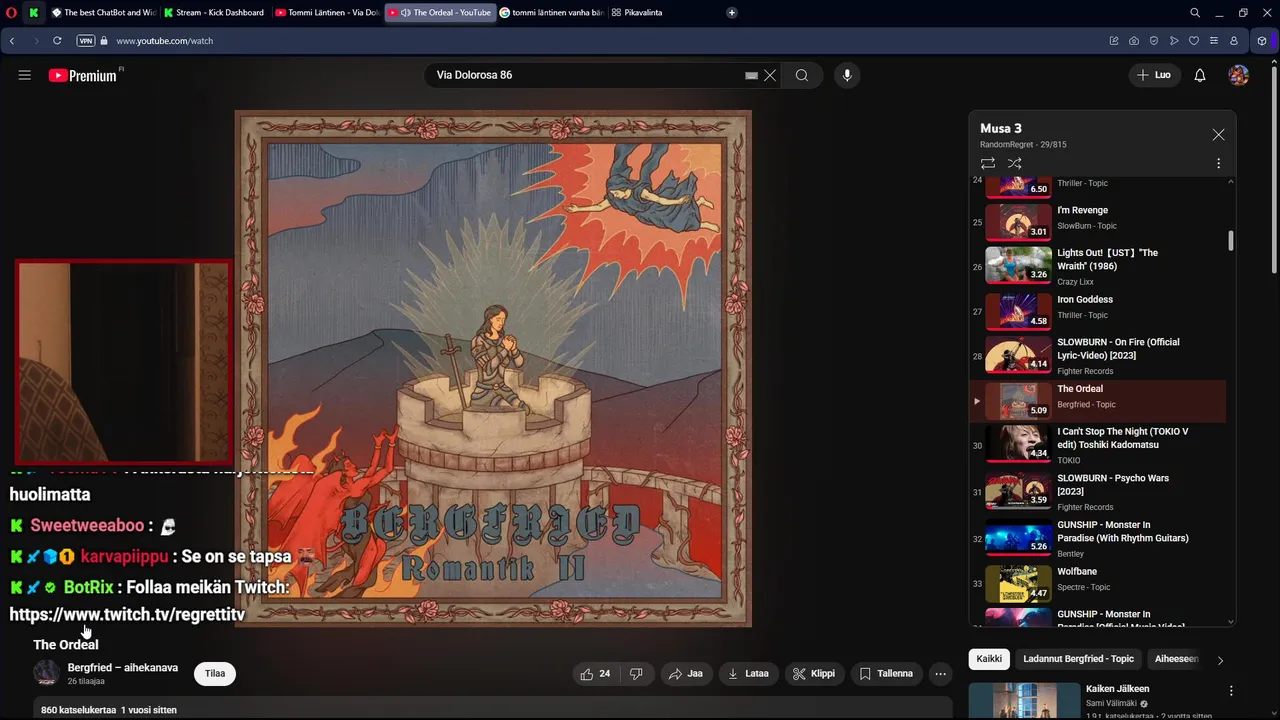The height and width of the screenshot is (720, 1280).
Task: Toggle playlist loop
Action: click(988, 163)
